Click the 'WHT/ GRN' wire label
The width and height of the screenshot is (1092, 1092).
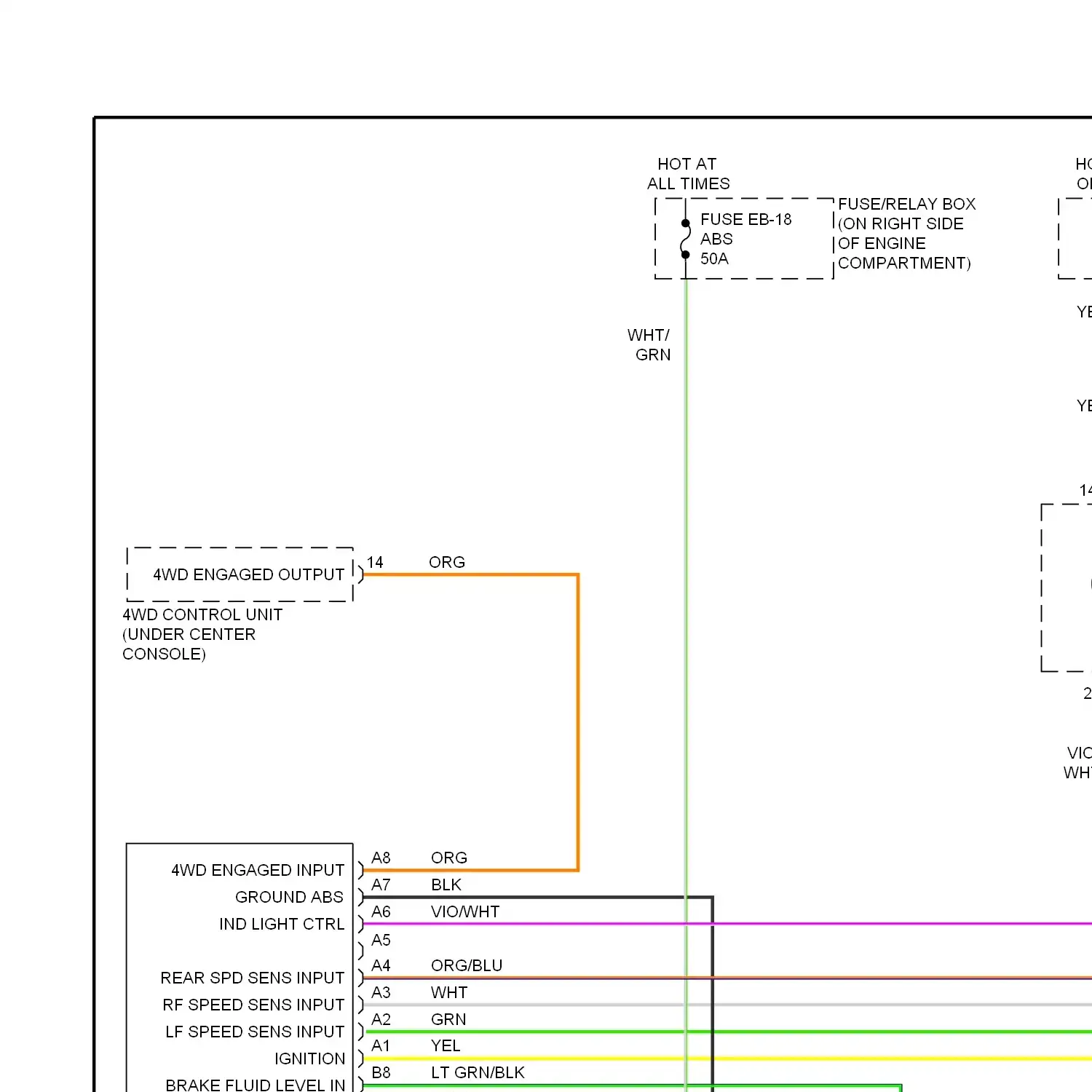649,344
